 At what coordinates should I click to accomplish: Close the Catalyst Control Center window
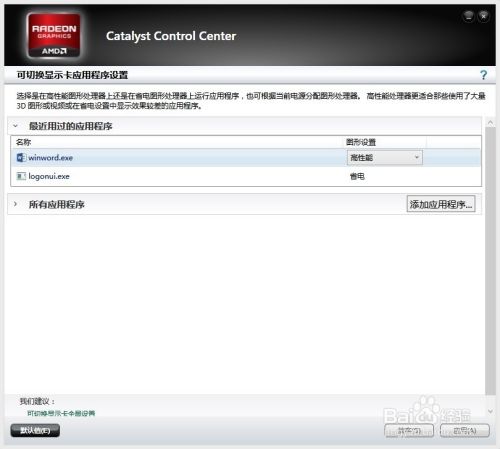(x=484, y=16)
